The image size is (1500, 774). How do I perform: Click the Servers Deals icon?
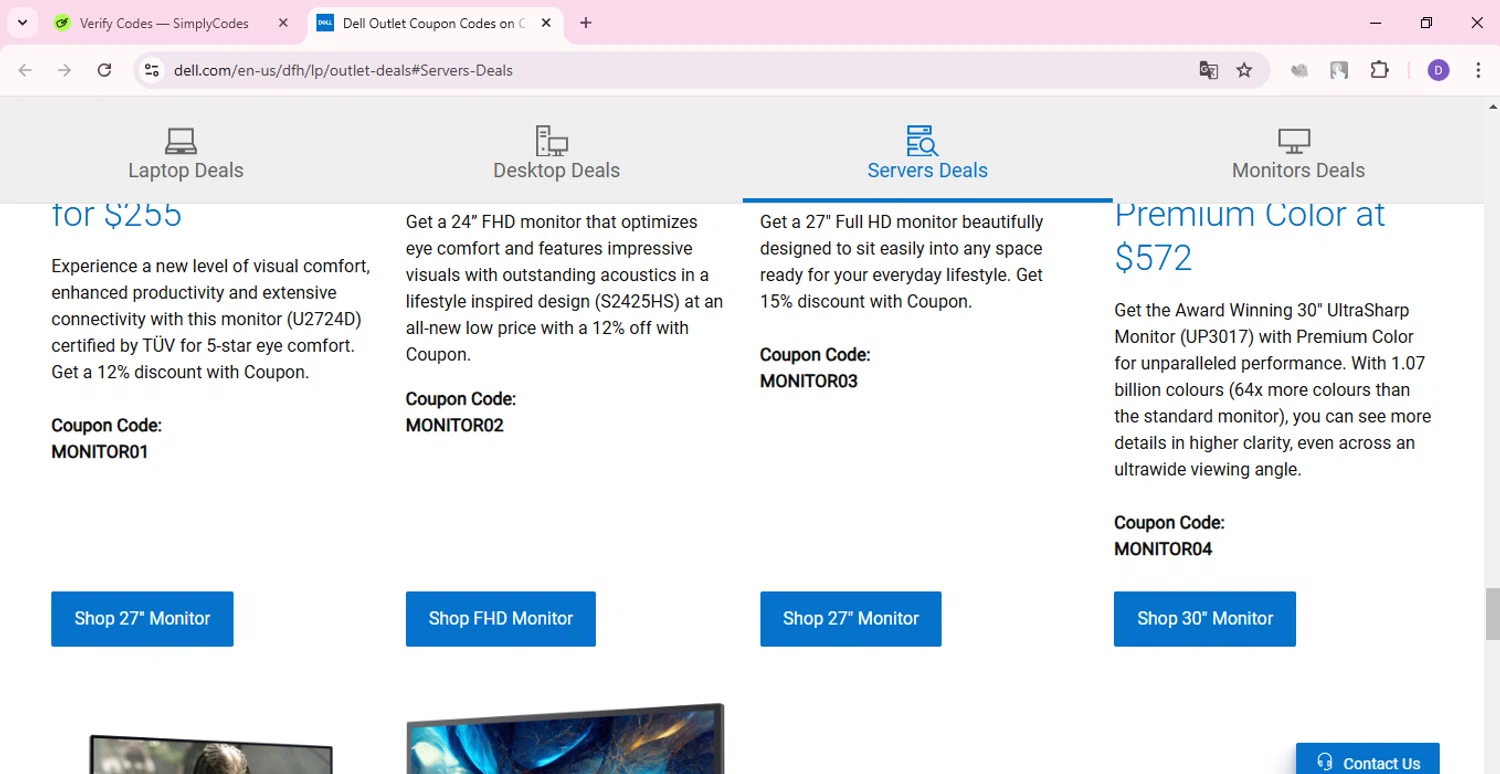[922, 140]
